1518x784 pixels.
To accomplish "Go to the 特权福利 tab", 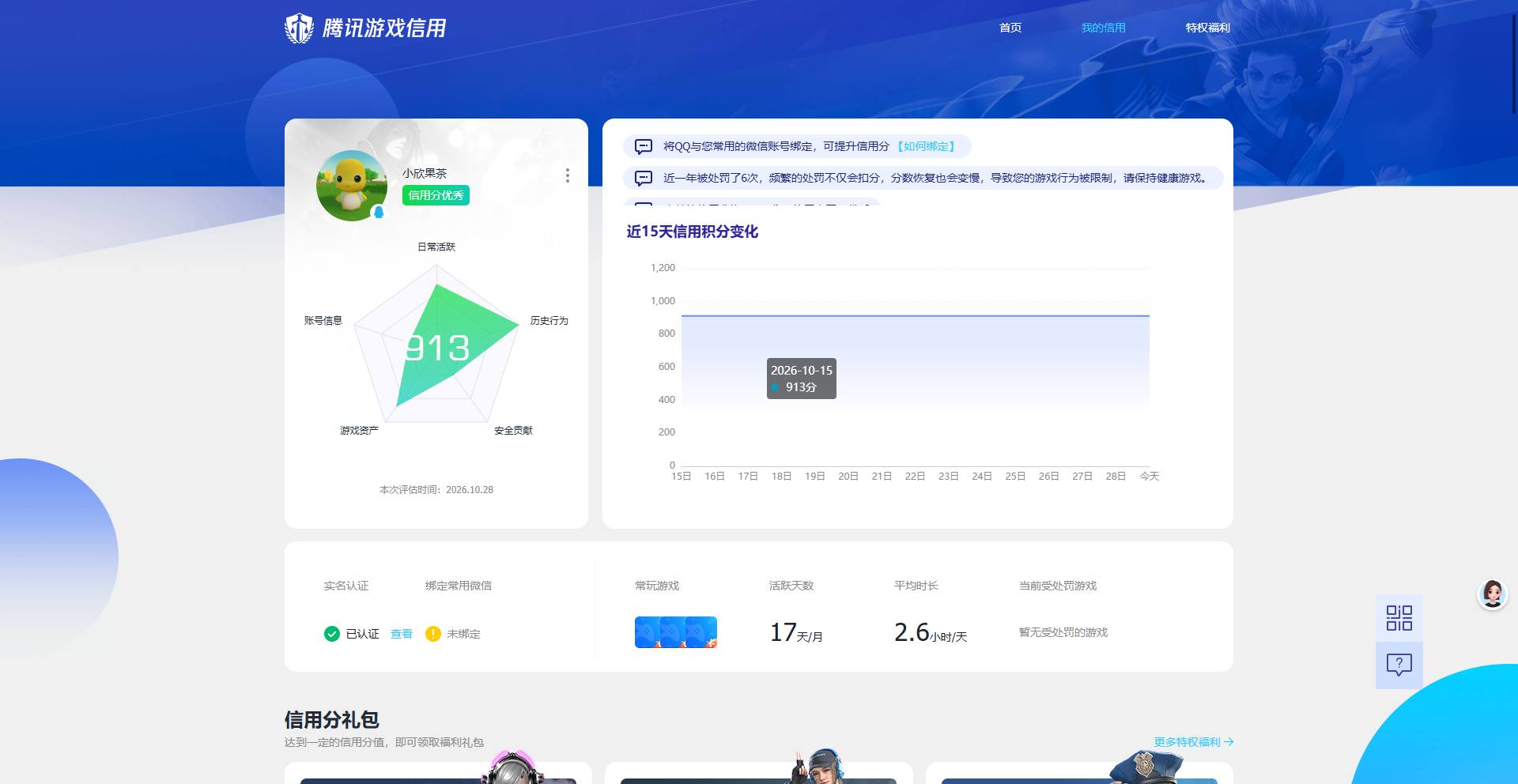I will point(1207,28).
